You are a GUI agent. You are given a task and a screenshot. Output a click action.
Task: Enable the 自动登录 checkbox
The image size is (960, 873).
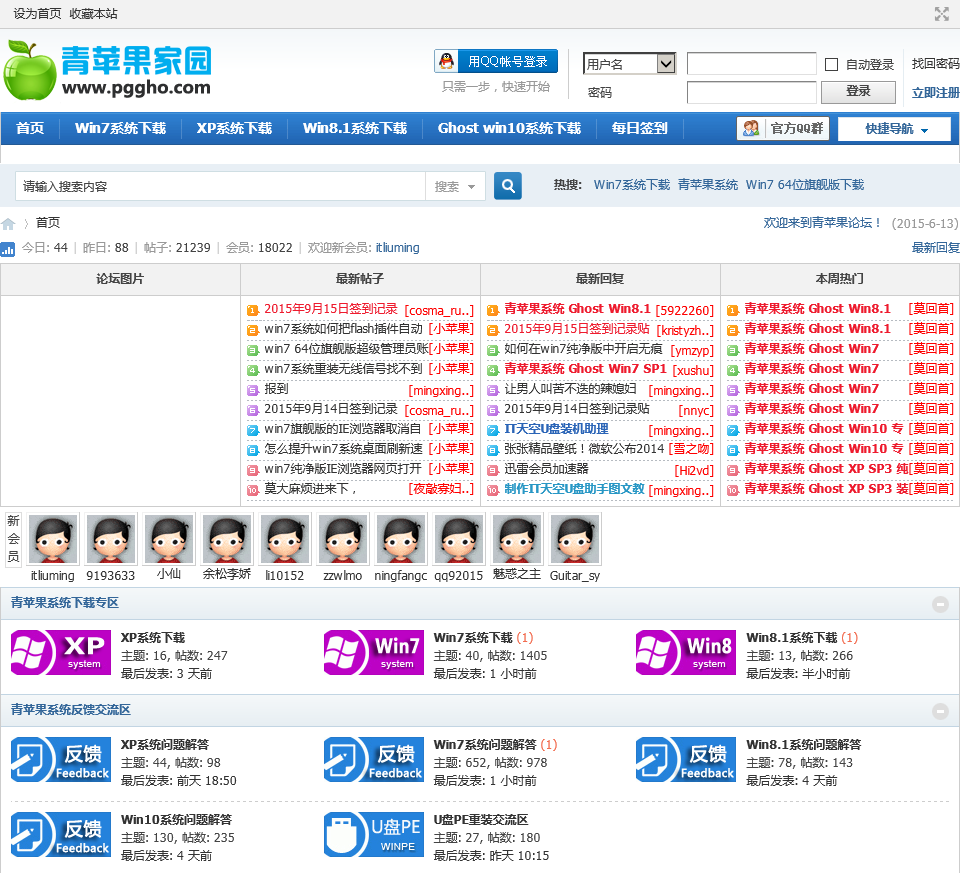click(831, 65)
